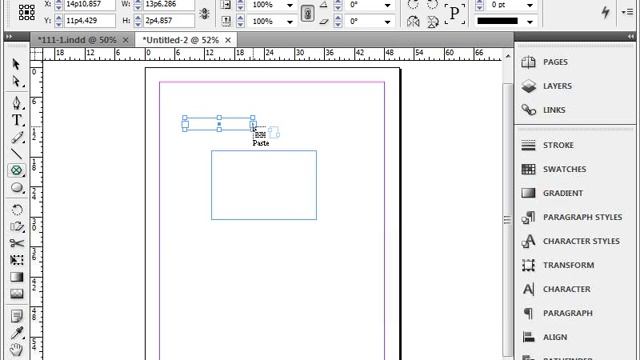Open the shear angle dropdown
The width and height of the screenshot is (640, 360).
(x=387, y=21)
